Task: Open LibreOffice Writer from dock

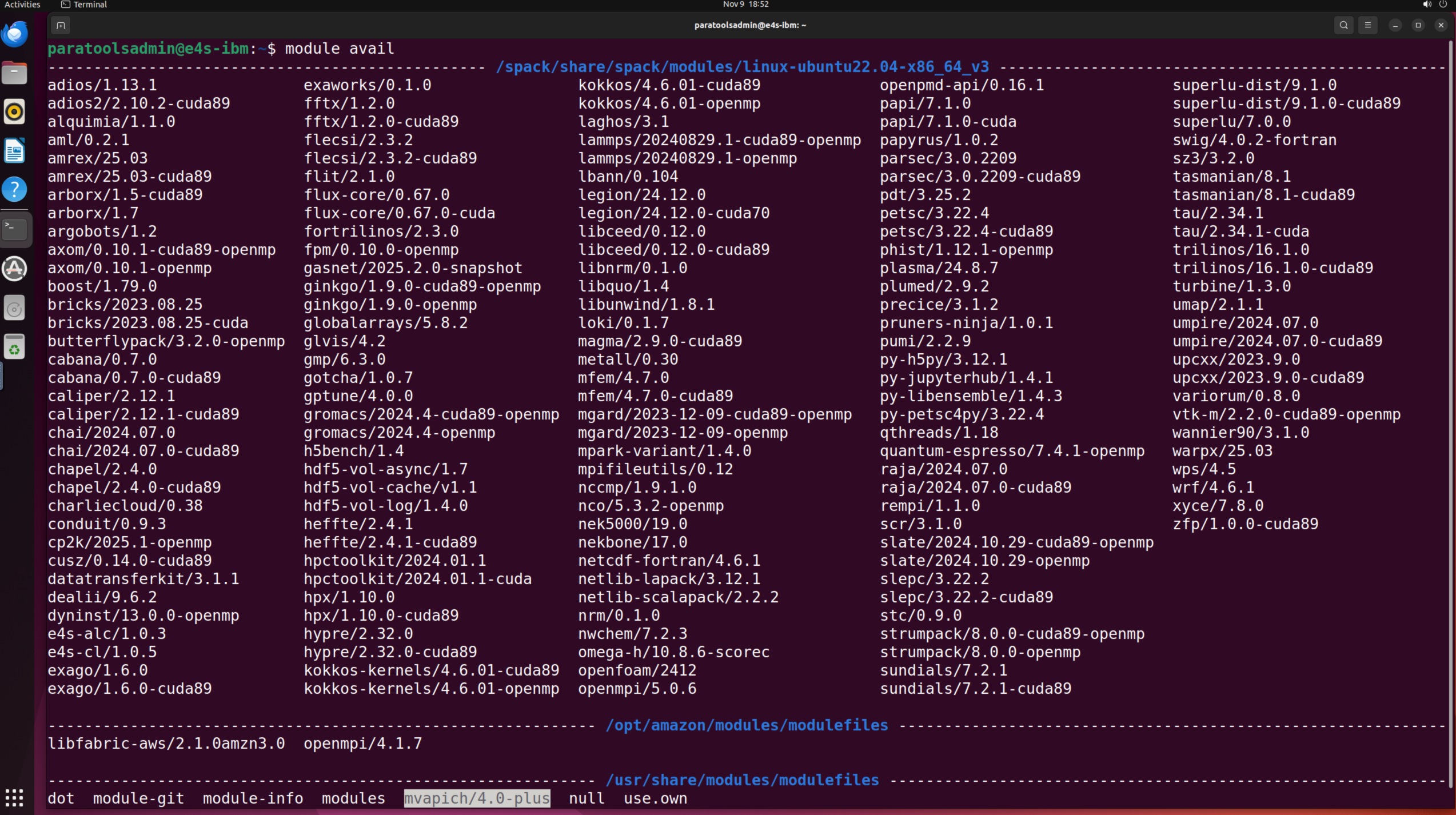Action: [x=15, y=151]
